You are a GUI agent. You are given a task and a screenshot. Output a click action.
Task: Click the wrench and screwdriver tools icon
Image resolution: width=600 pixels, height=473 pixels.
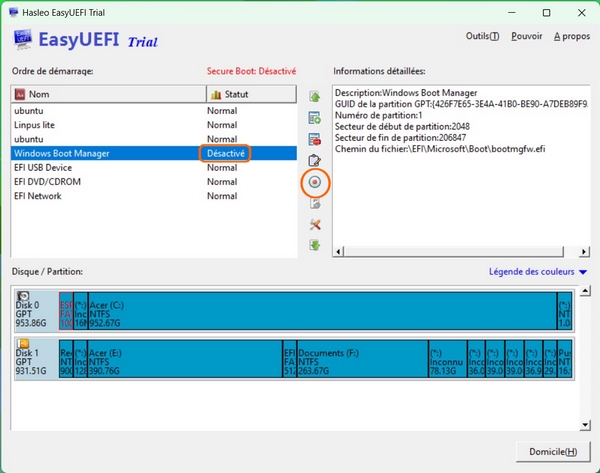pos(315,224)
